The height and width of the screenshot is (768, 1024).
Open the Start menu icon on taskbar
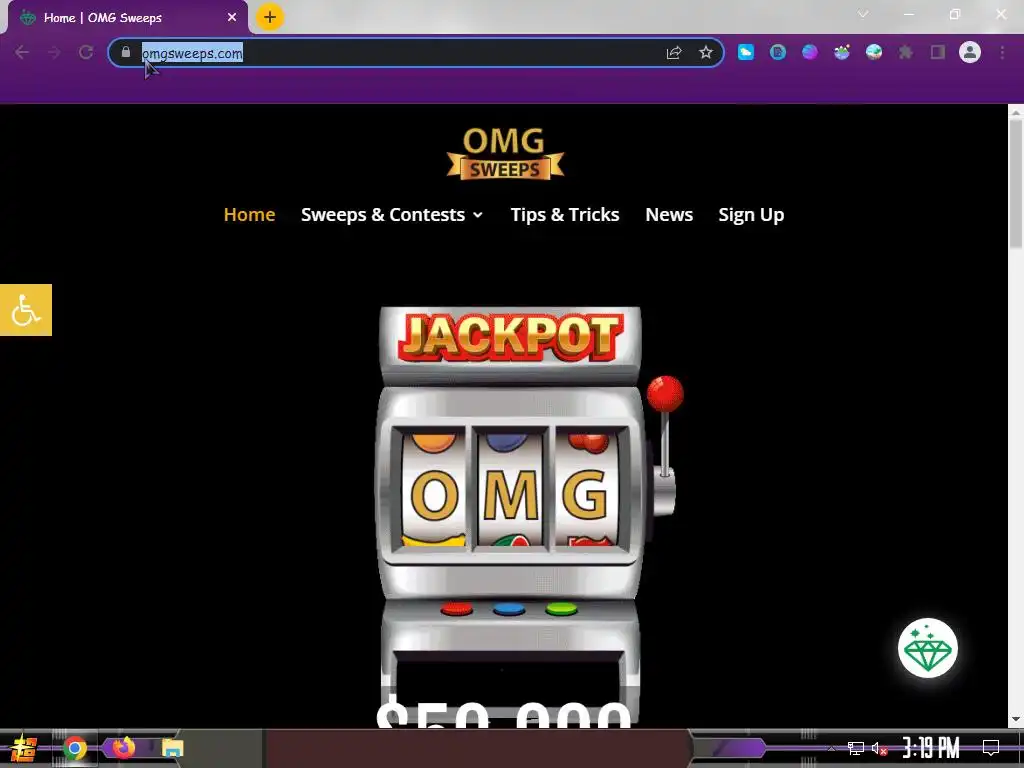point(24,748)
